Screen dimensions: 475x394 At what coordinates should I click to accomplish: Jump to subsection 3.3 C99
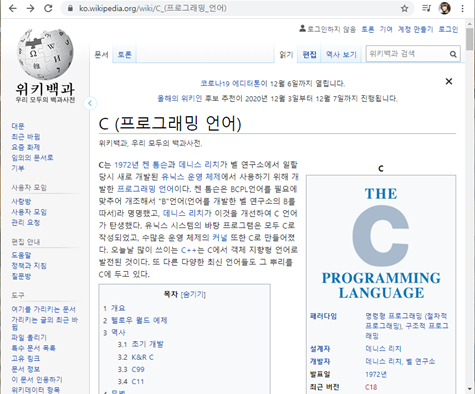pos(131,369)
